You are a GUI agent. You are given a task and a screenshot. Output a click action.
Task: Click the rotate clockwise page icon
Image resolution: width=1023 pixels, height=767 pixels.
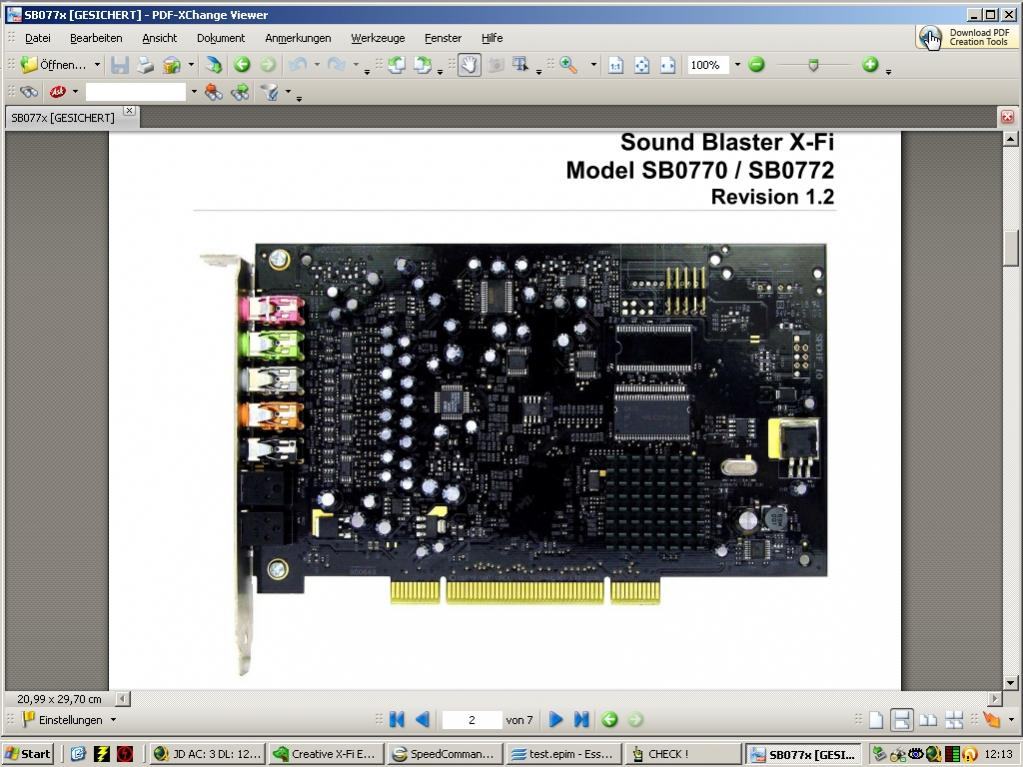pyautogui.click(x=423, y=65)
